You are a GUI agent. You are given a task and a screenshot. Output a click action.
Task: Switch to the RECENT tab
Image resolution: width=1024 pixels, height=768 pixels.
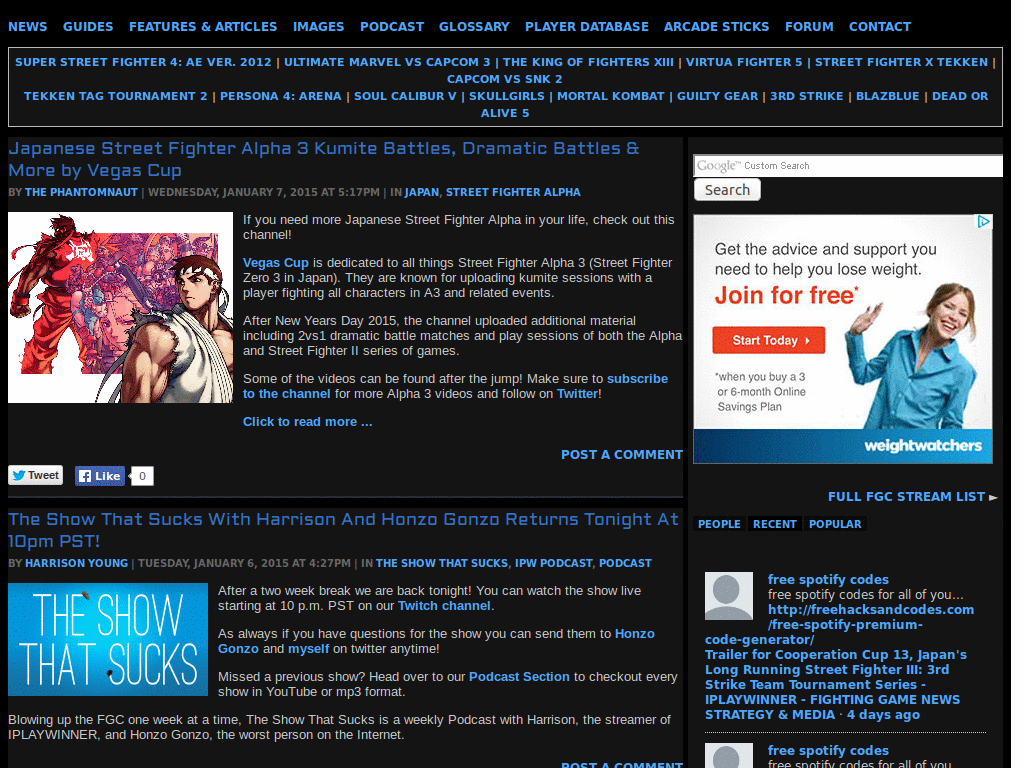coord(775,524)
